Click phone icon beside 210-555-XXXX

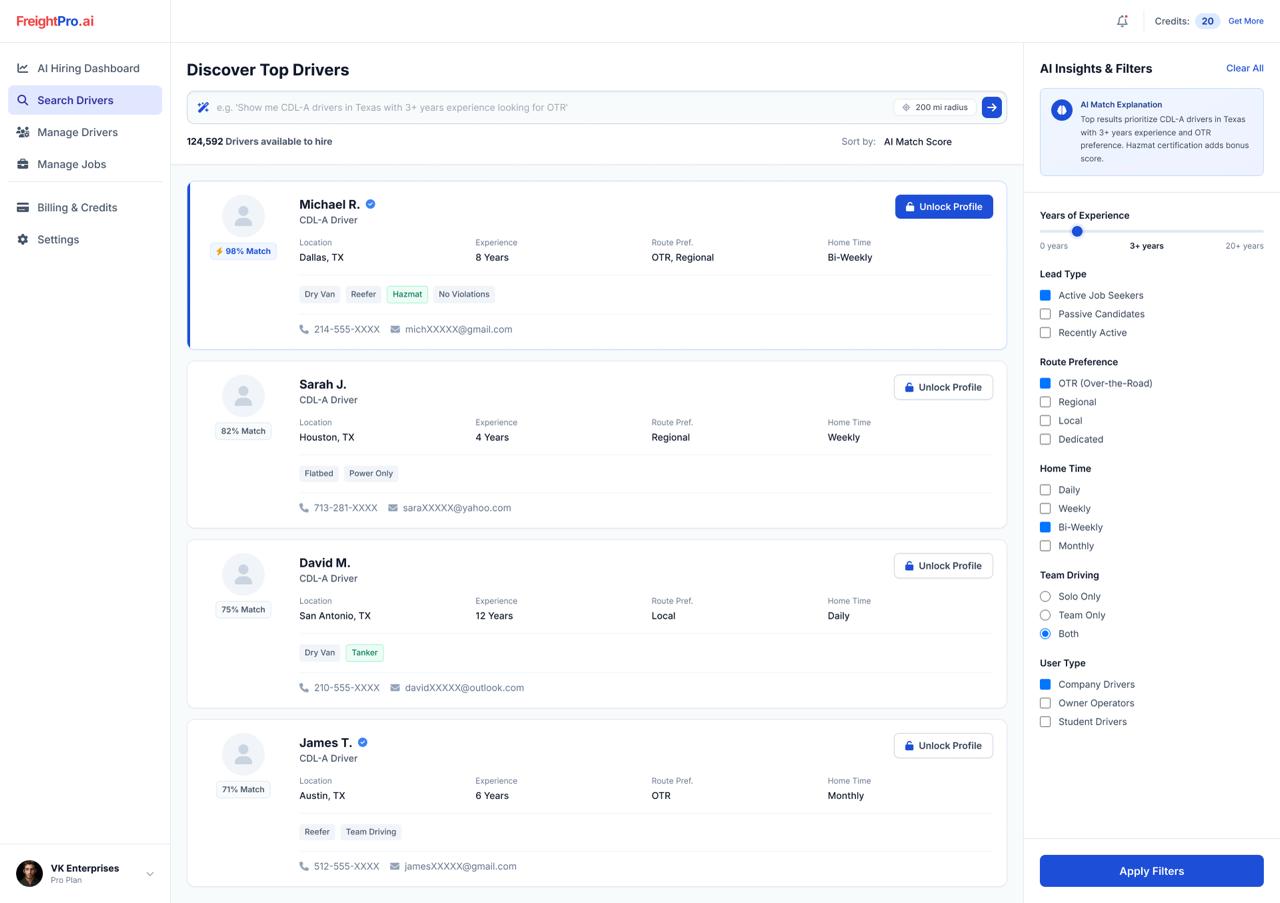[304, 688]
